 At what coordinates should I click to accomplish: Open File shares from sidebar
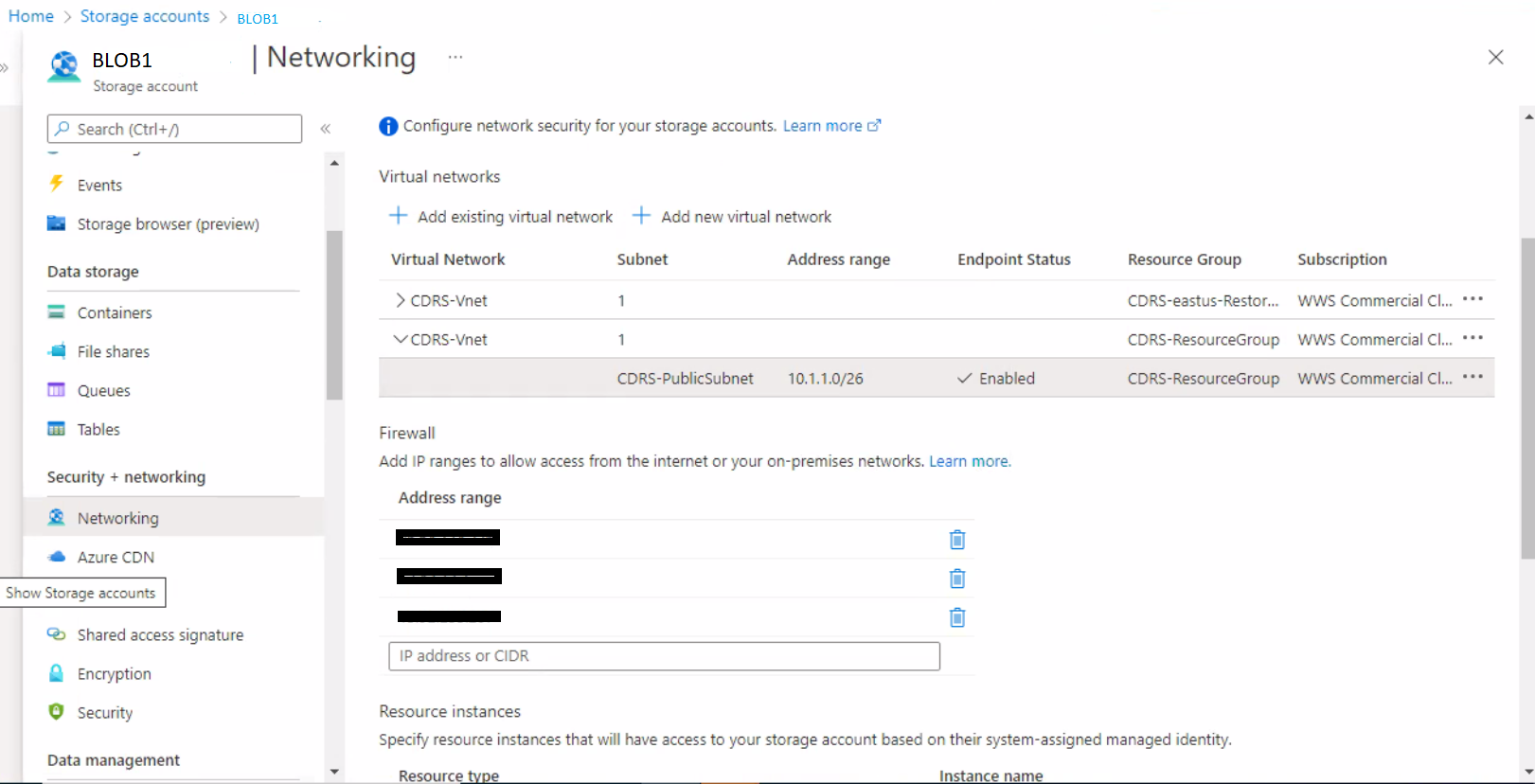113,351
